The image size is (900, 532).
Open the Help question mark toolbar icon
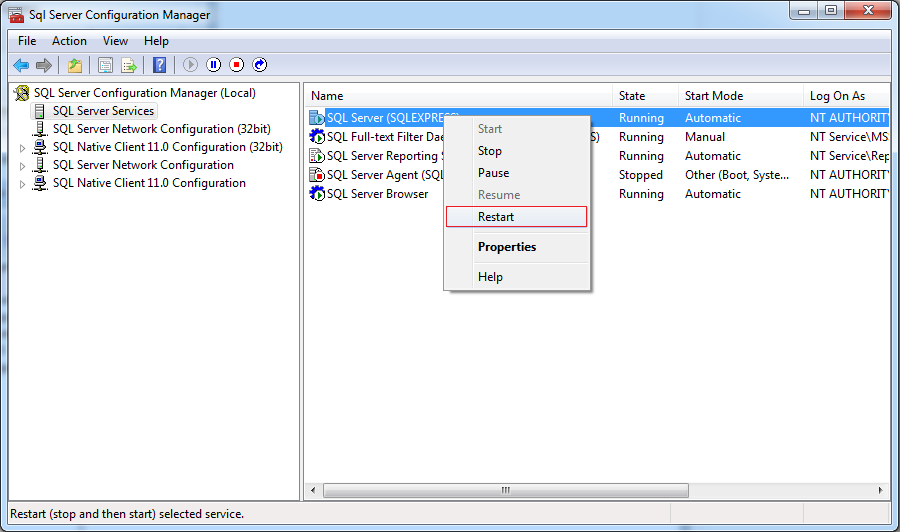[x=160, y=65]
